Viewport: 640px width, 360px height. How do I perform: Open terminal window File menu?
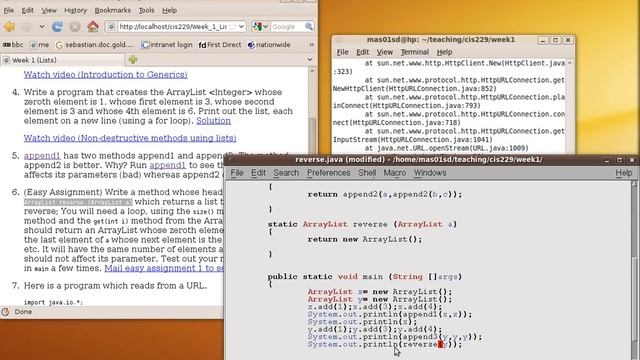point(342,52)
